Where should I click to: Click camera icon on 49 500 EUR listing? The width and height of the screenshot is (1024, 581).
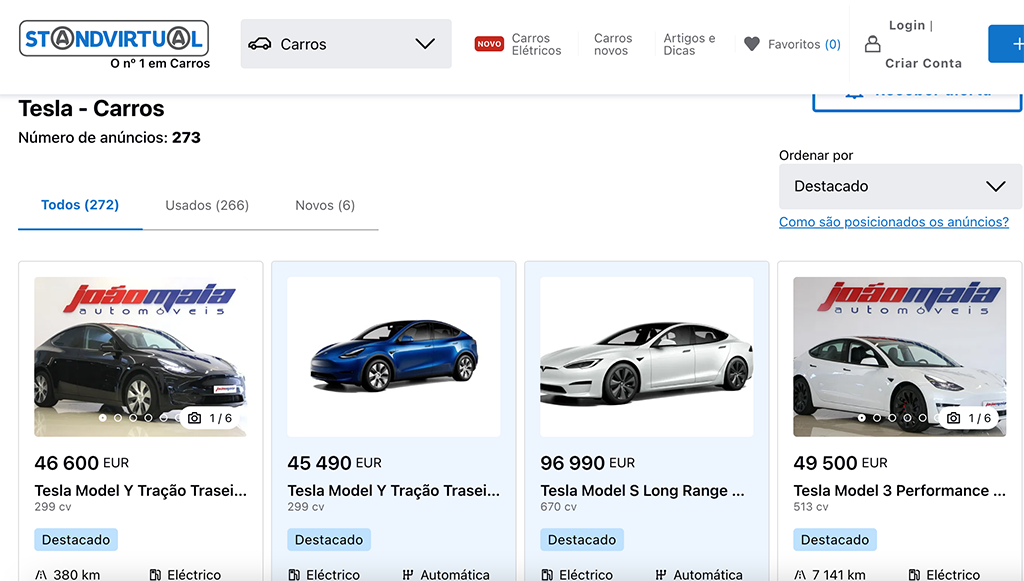(953, 418)
